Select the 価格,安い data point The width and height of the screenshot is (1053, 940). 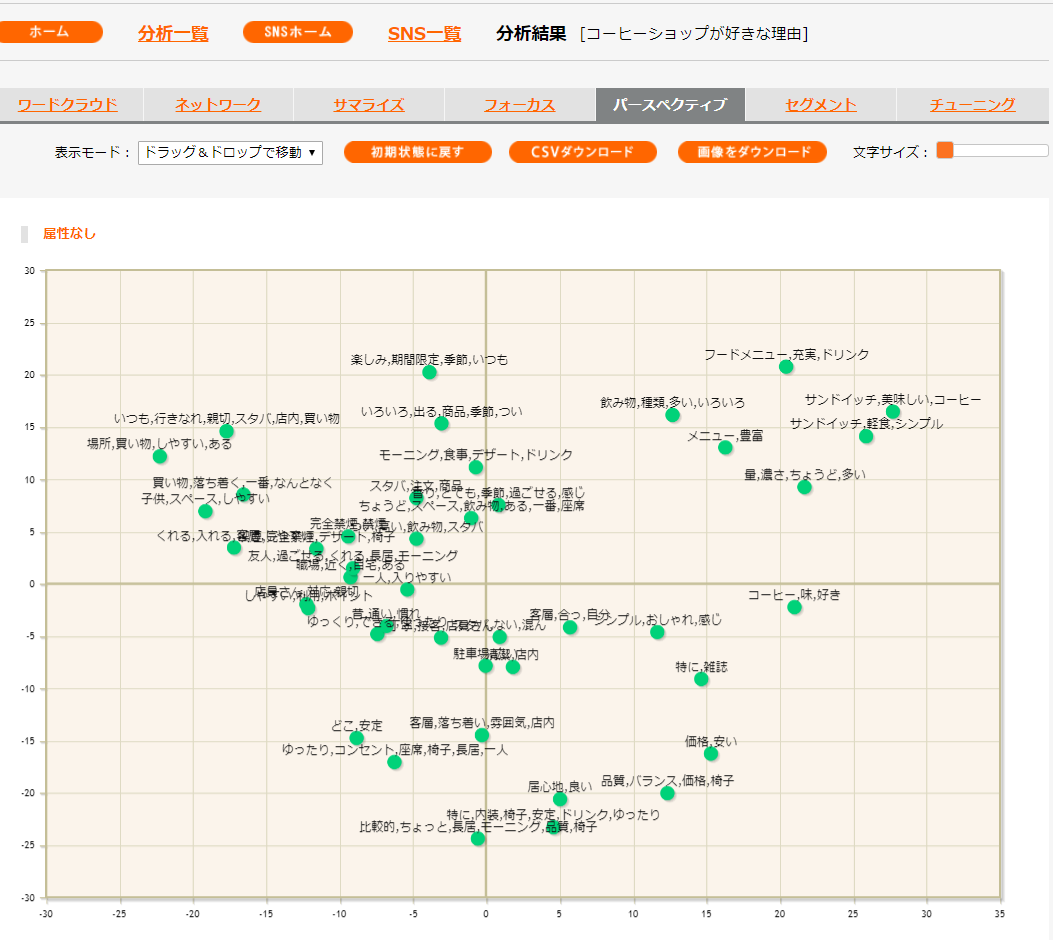[711, 753]
